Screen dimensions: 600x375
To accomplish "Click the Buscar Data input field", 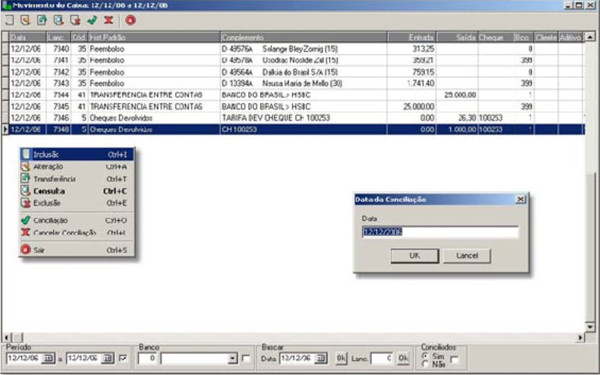I will [298, 359].
